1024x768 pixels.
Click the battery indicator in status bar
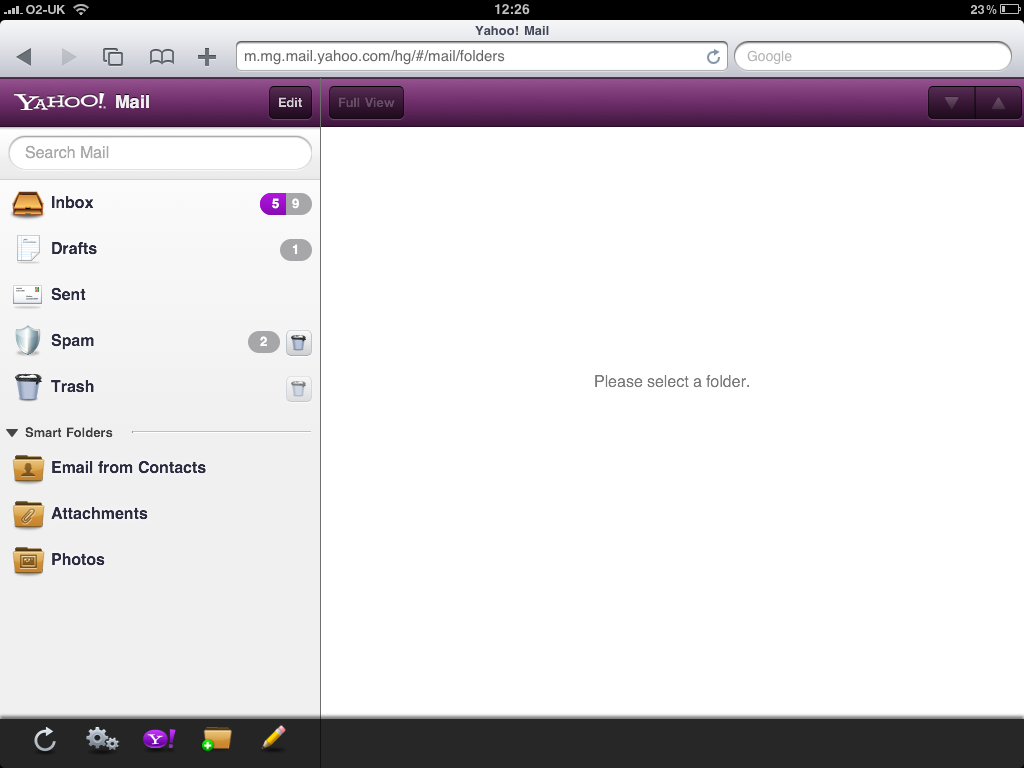(x=1010, y=9)
